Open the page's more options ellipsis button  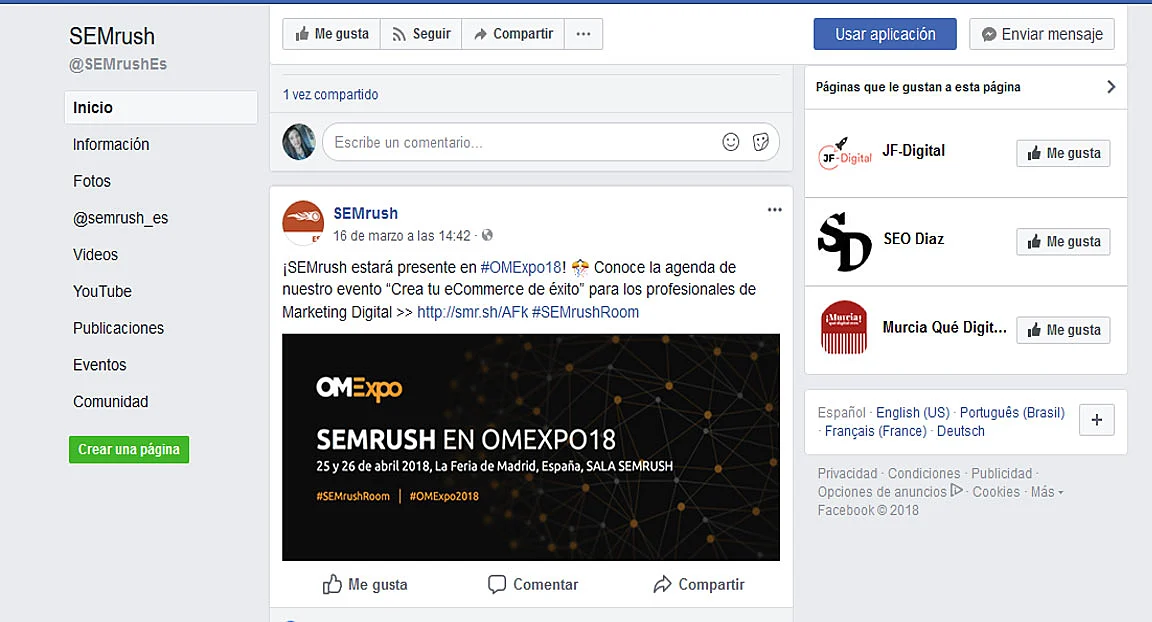583,34
